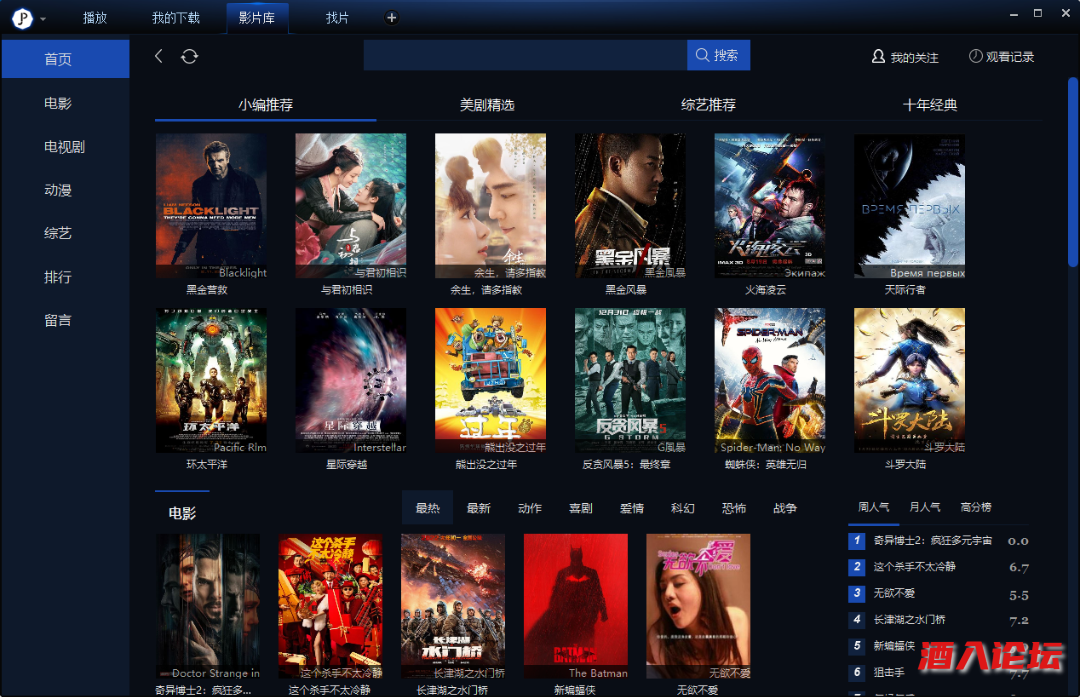The width and height of the screenshot is (1080, 697).
Task: Open the 斗罗大陆 poster
Action: 909,380
